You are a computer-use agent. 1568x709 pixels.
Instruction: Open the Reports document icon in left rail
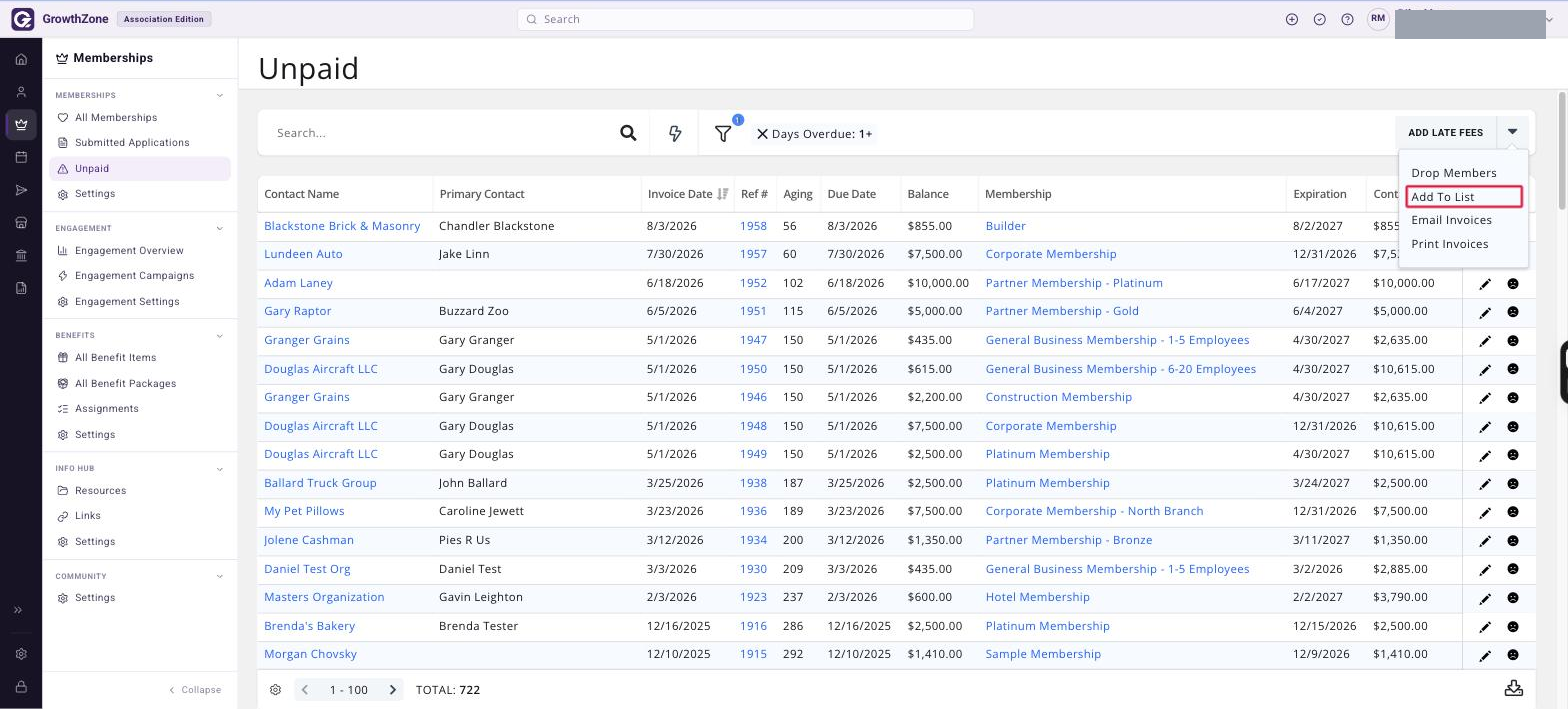pos(21,288)
